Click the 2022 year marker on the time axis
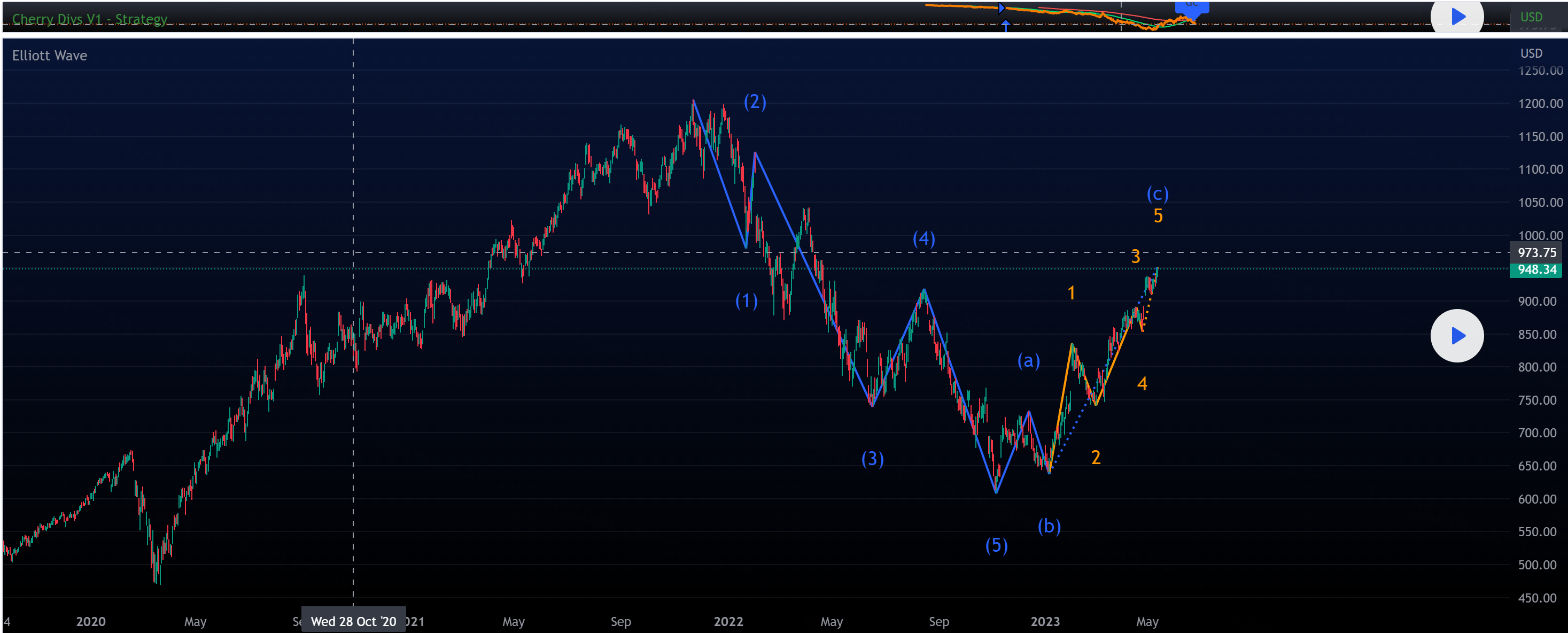The image size is (1568, 633). 728,621
